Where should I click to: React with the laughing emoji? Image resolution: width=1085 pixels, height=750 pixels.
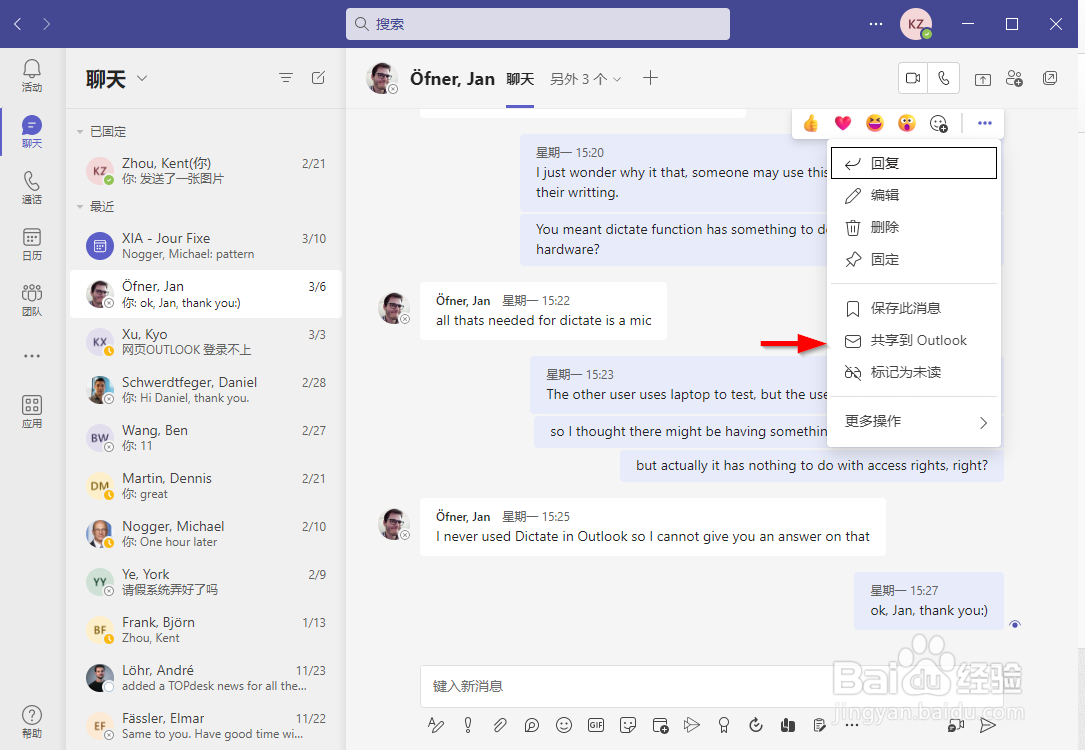[875, 123]
